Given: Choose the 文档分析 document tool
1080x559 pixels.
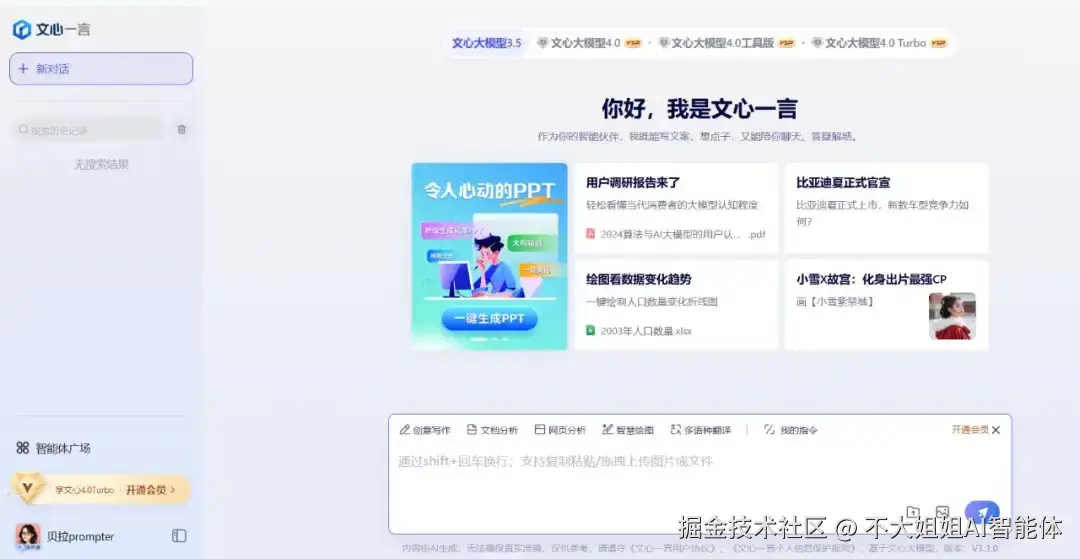Looking at the screenshot, I should pyautogui.click(x=492, y=430).
